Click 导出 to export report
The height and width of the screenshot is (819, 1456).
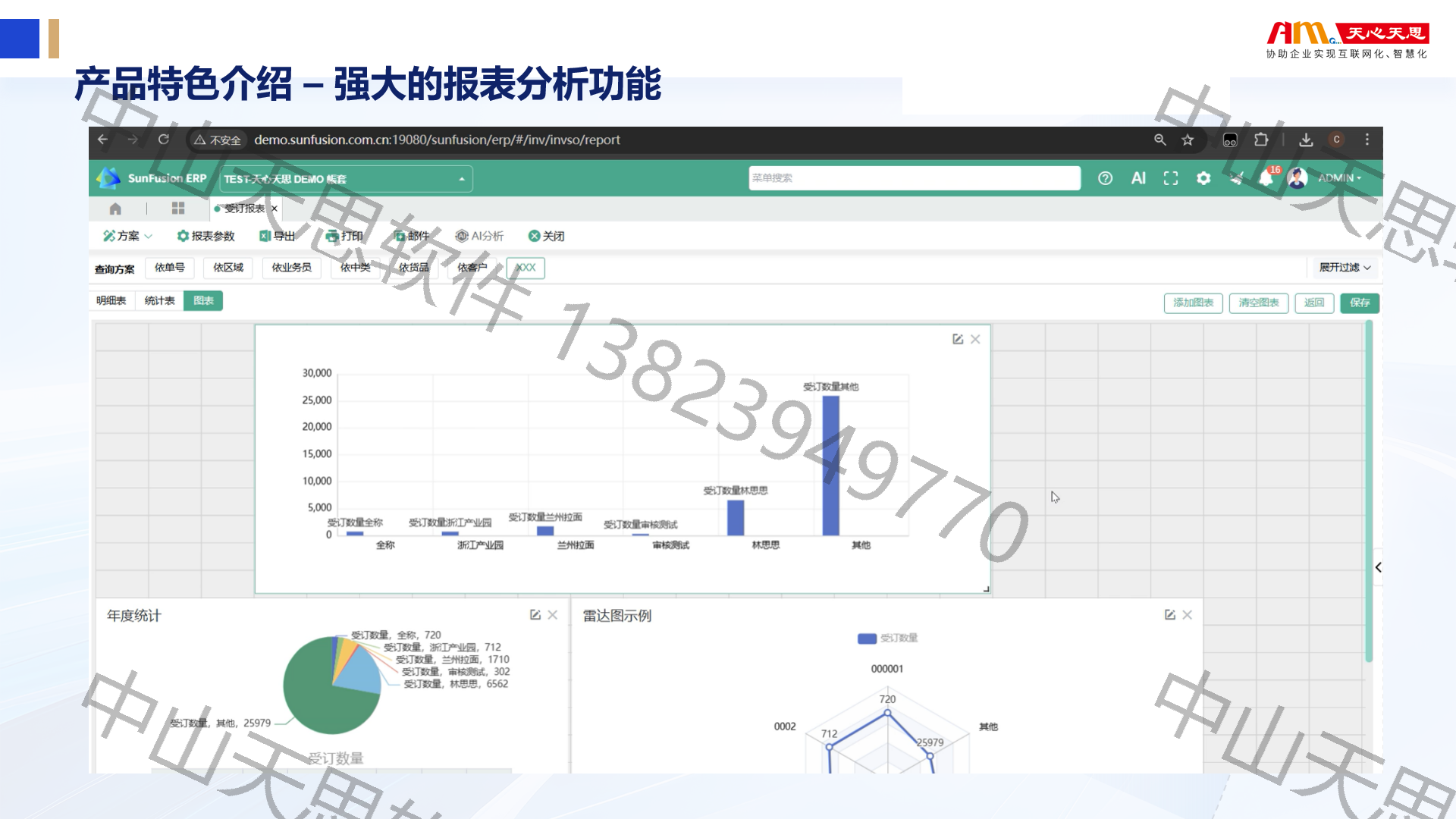click(x=277, y=236)
